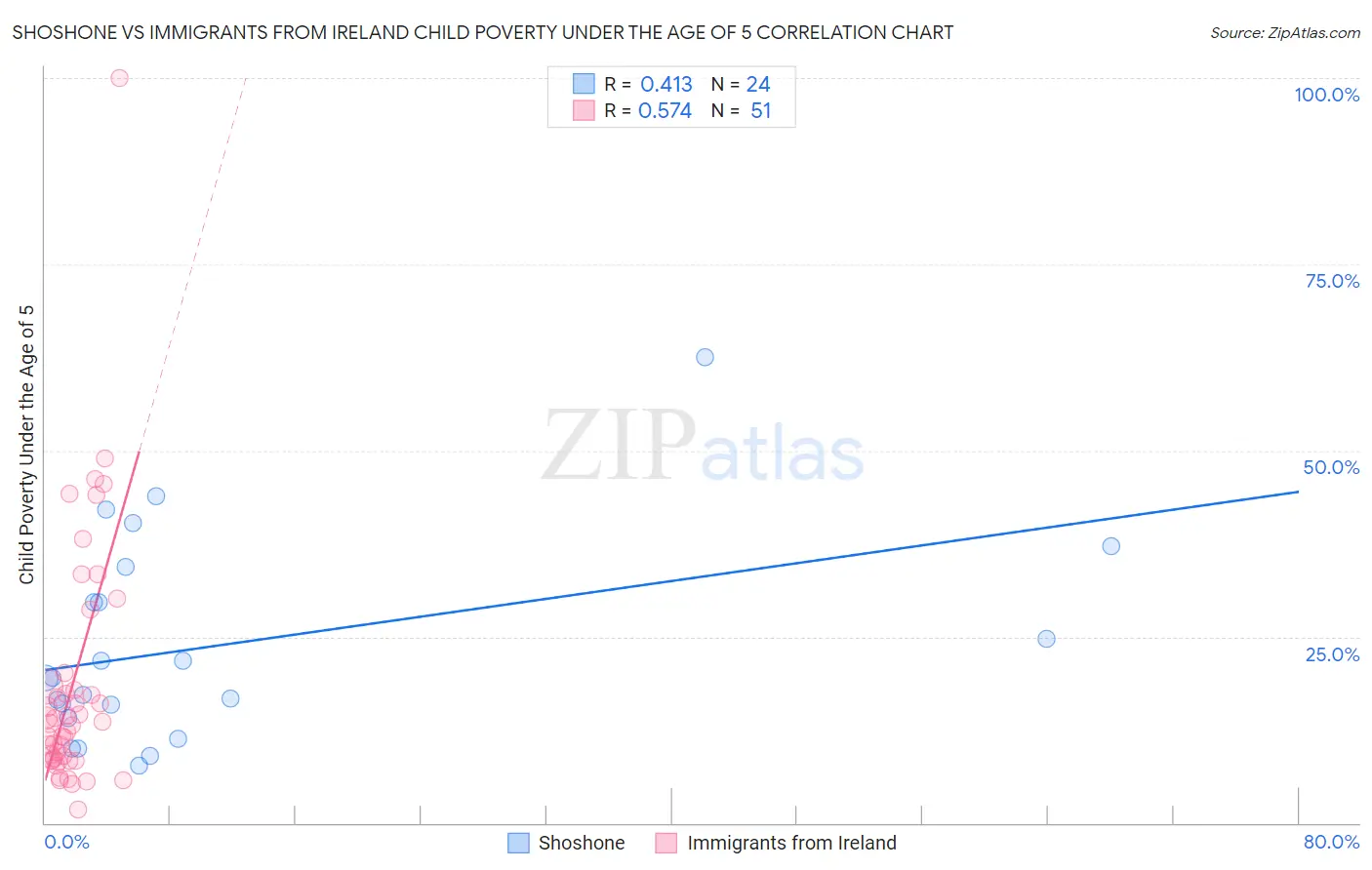Click the 50.0% y-axis label
Viewport: 1372px width, 870px height.
point(1331,467)
